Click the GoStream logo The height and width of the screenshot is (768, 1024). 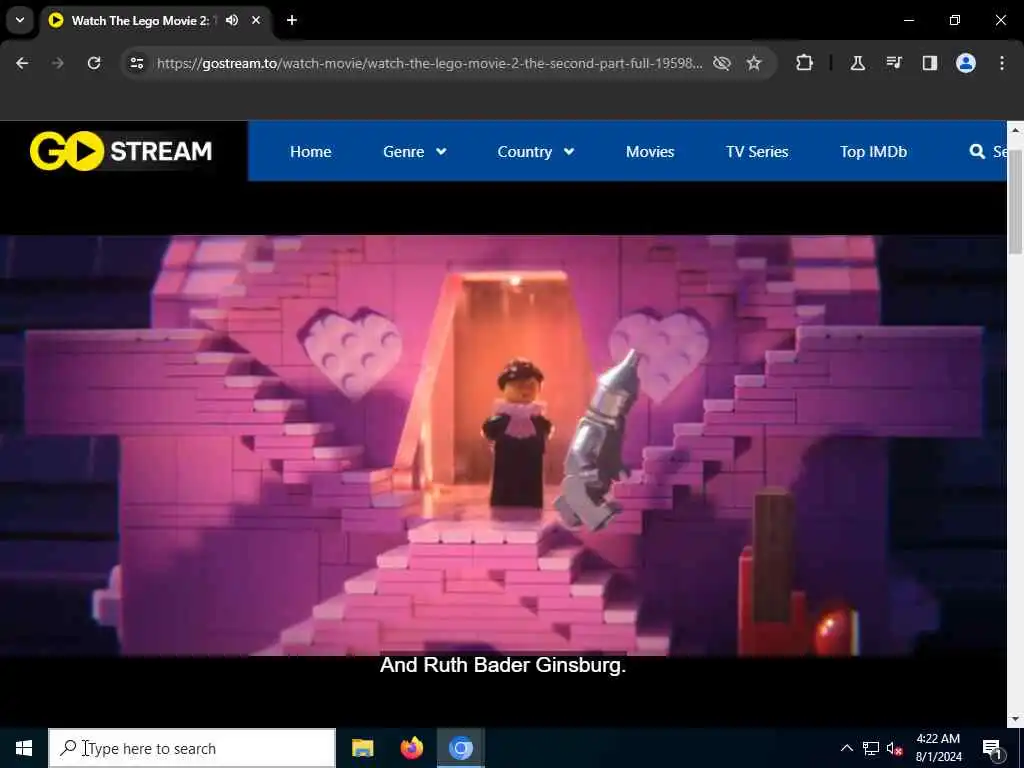tap(121, 151)
